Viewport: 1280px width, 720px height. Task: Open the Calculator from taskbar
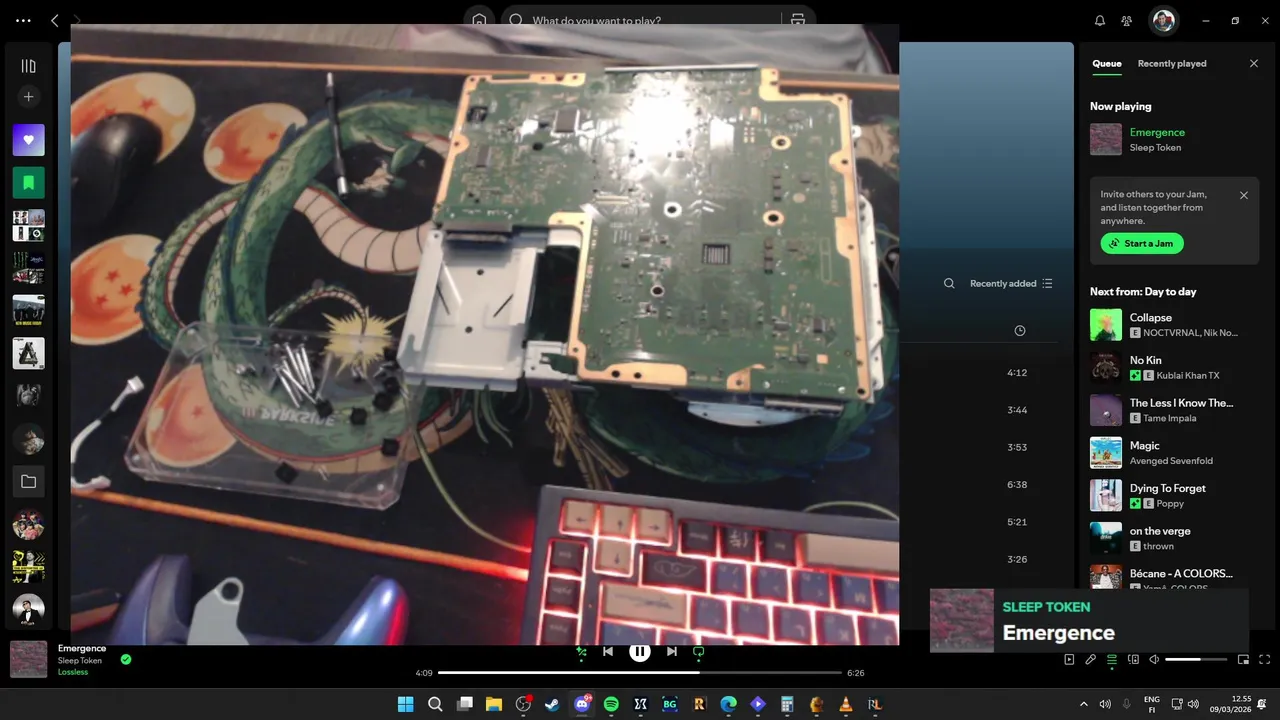coord(787,704)
